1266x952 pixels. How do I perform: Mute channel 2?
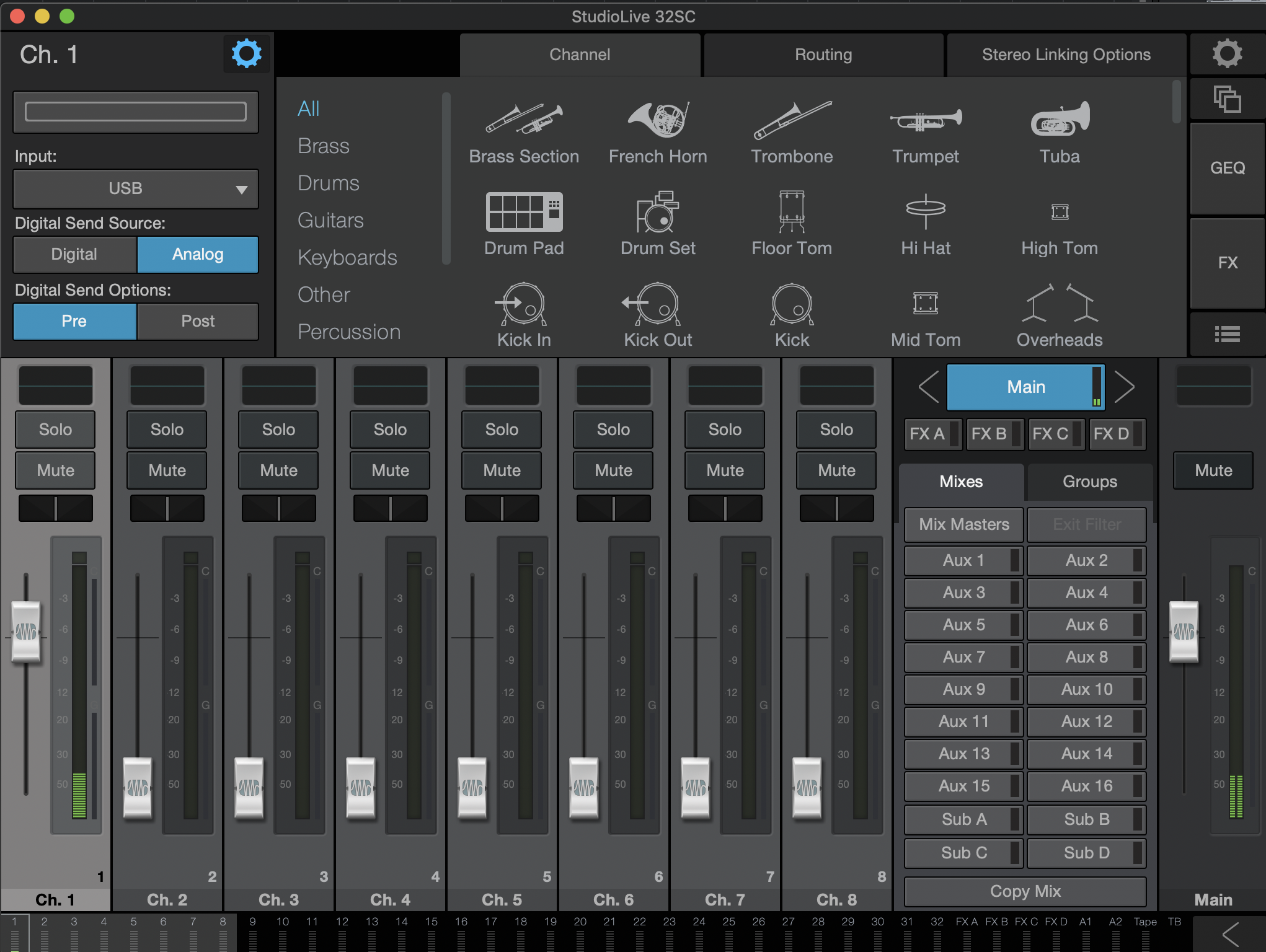click(x=167, y=470)
